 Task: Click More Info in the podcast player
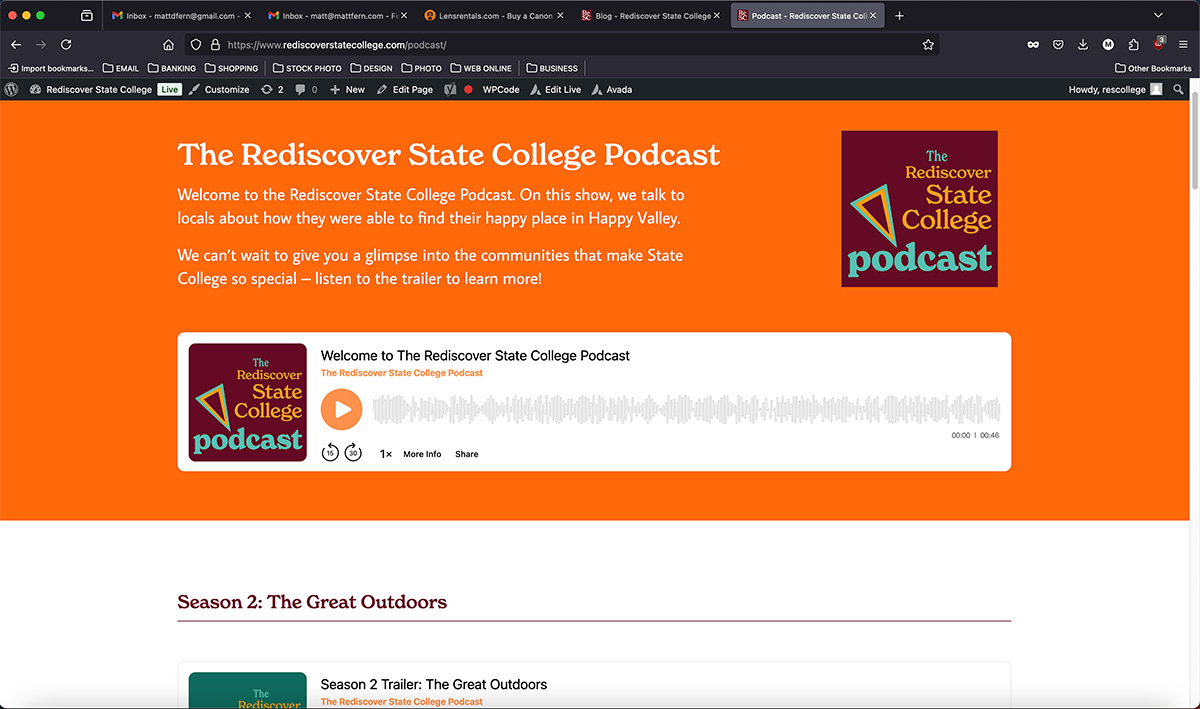click(x=422, y=454)
